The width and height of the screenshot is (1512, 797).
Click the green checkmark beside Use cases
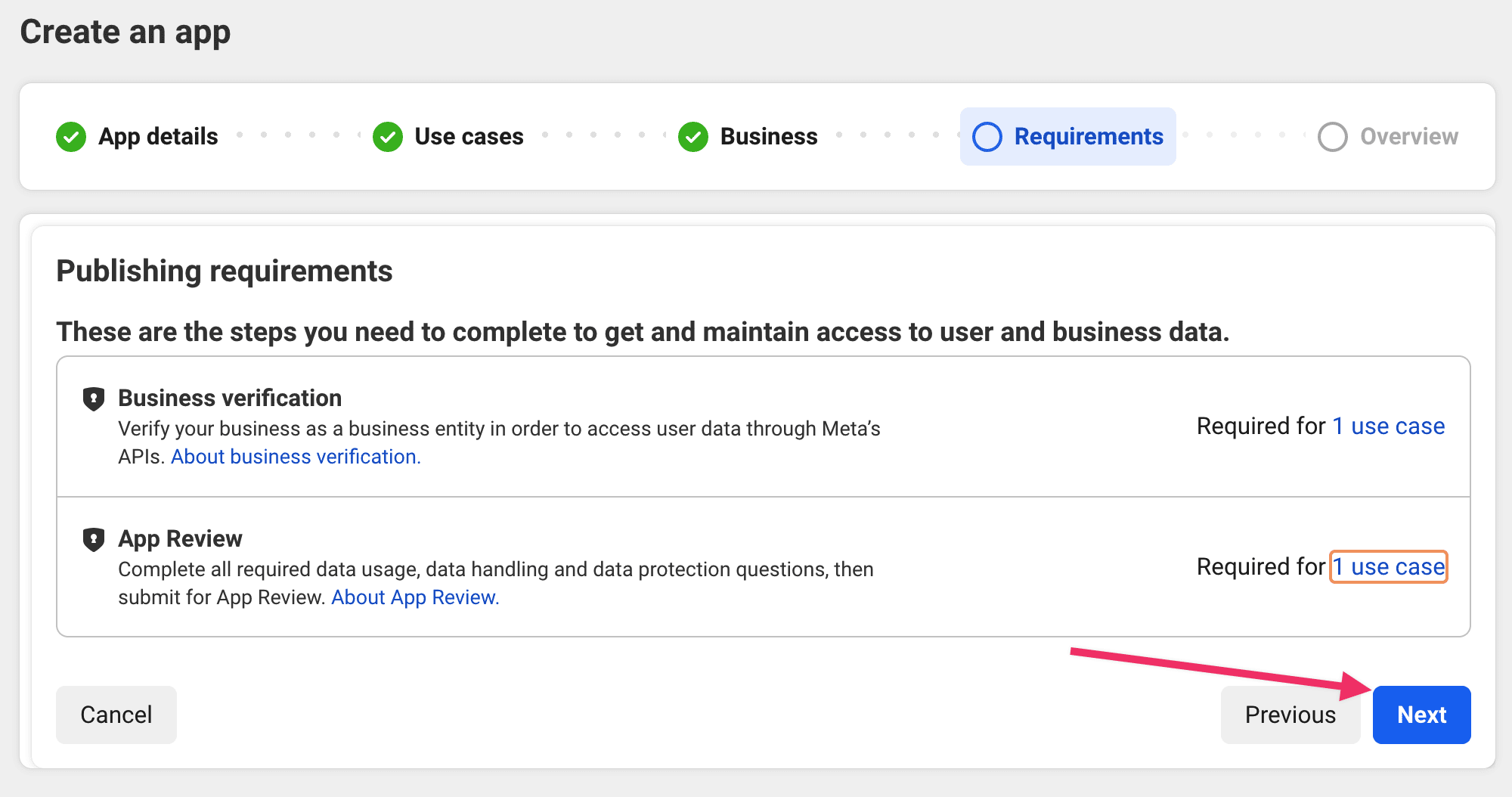(388, 137)
